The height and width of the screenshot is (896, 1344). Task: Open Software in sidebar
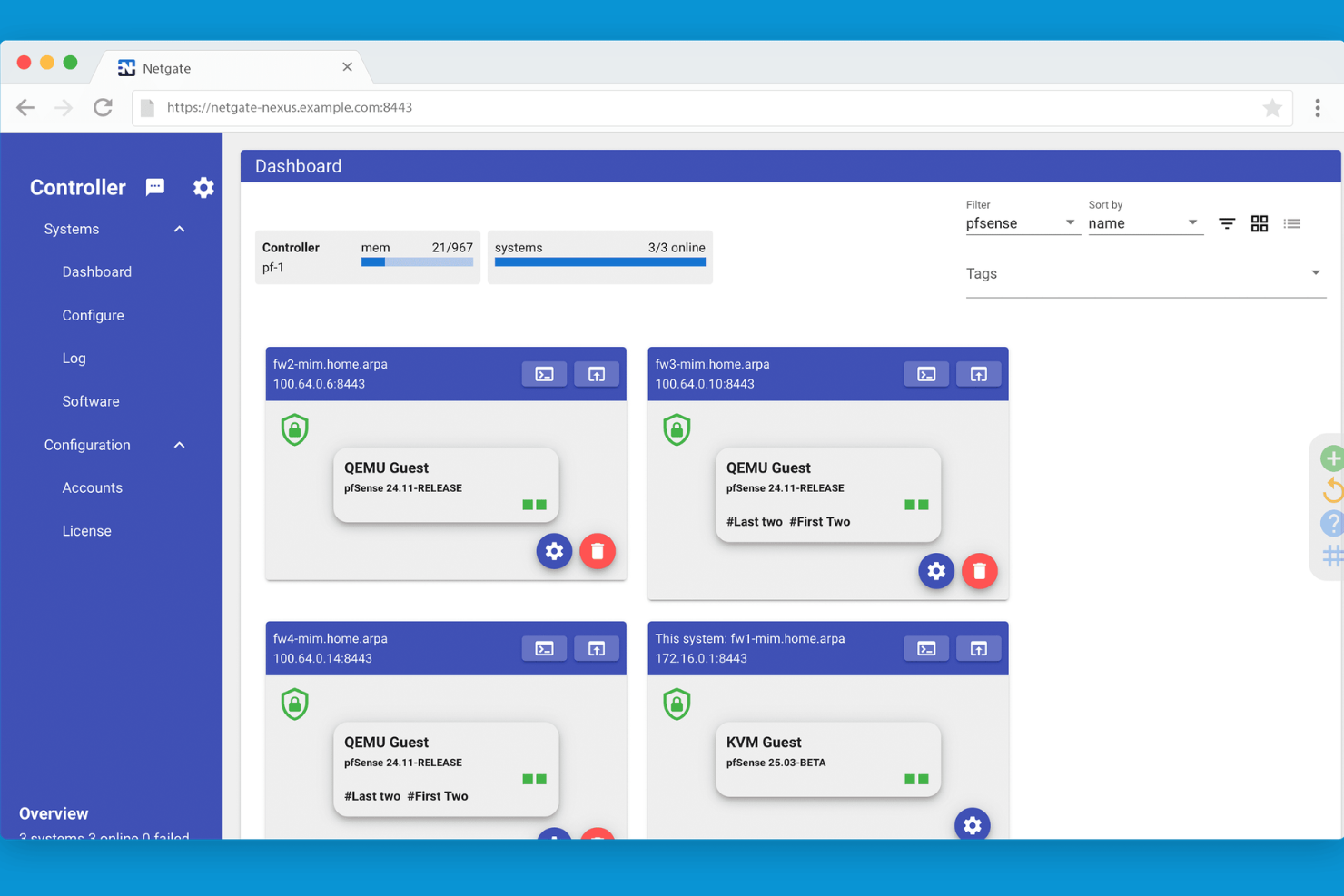tap(91, 401)
